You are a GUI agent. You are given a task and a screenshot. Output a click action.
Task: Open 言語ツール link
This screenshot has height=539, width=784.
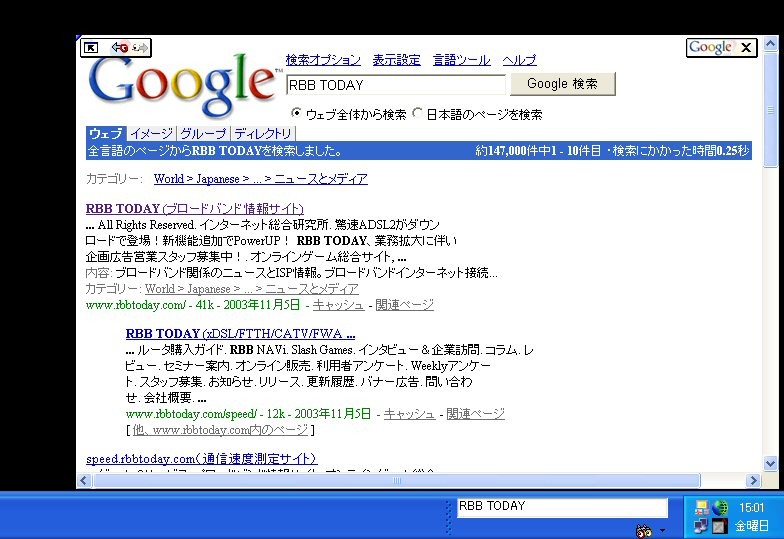point(462,60)
